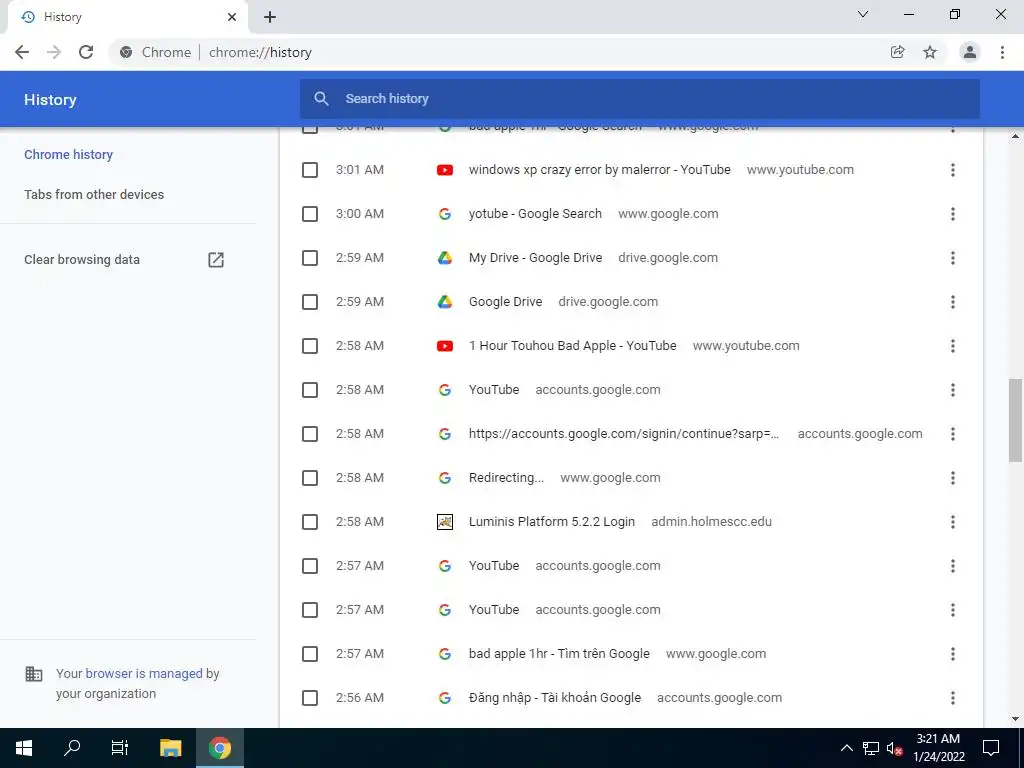Click Google Drive favicon of My Drive entry
The width and height of the screenshot is (1024, 768).
[x=445, y=258]
